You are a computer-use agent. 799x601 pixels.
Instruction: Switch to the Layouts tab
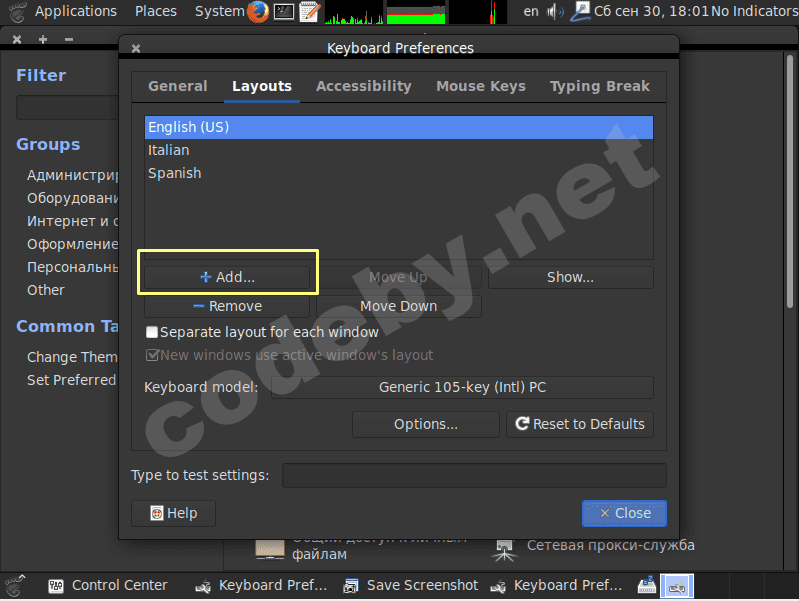[262, 86]
